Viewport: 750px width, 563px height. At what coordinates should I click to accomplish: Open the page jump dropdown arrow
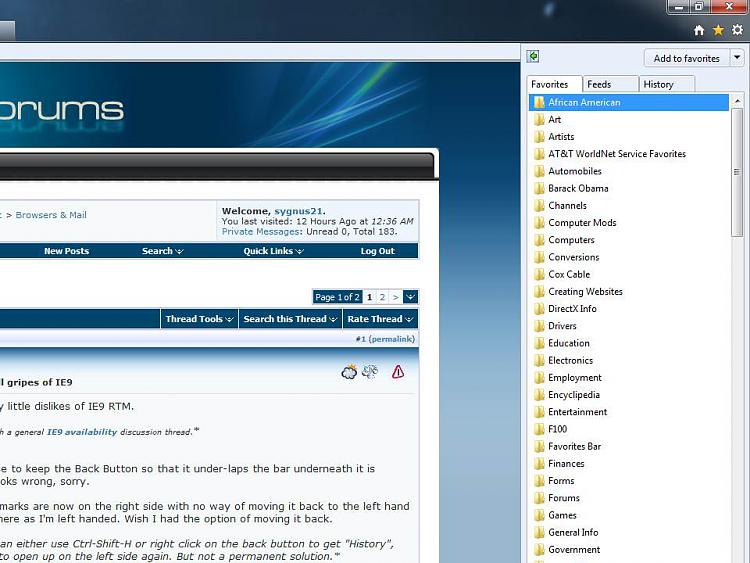pos(410,297)
